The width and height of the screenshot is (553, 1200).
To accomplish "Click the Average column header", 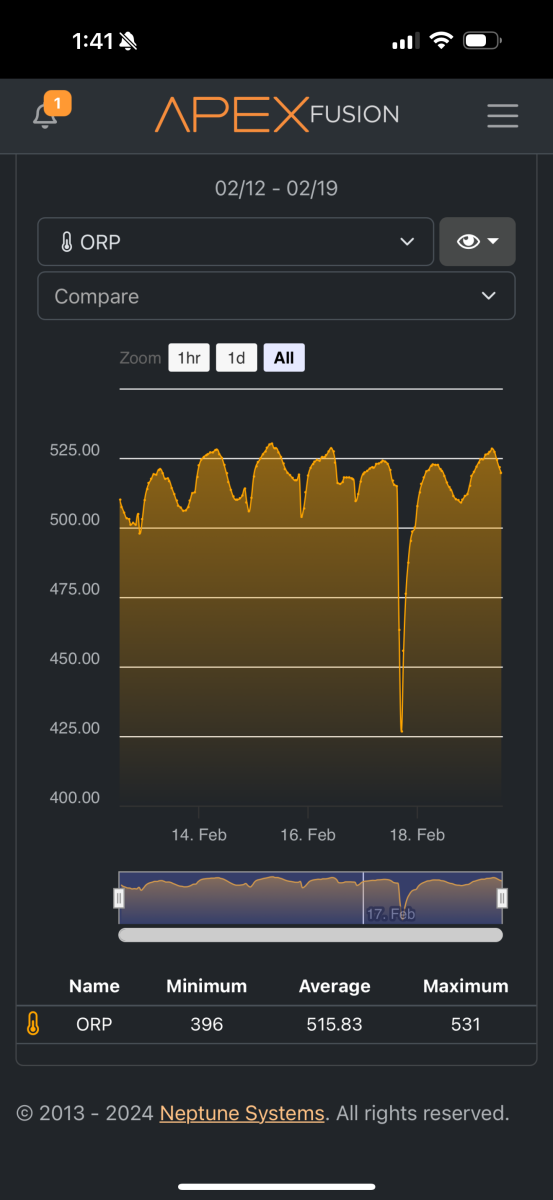I will point(334,986).
